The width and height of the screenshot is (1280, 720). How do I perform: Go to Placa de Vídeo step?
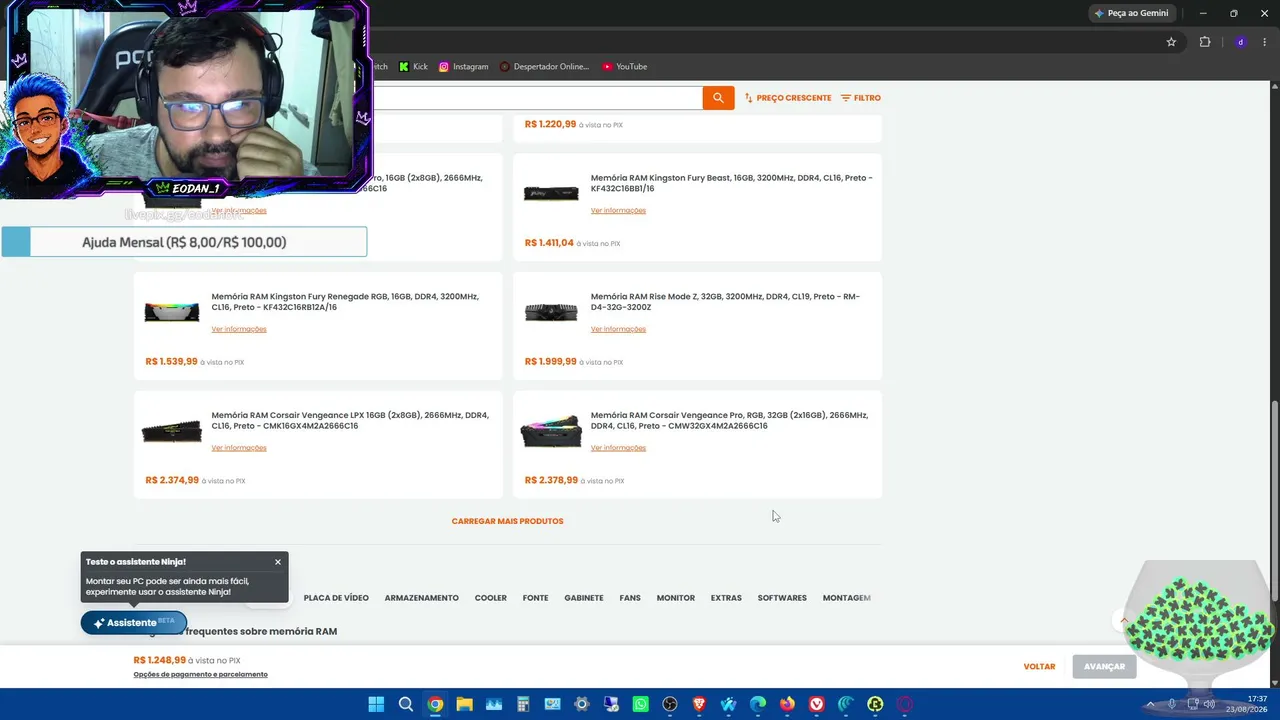pyautogui.click(x=336, y=598)
